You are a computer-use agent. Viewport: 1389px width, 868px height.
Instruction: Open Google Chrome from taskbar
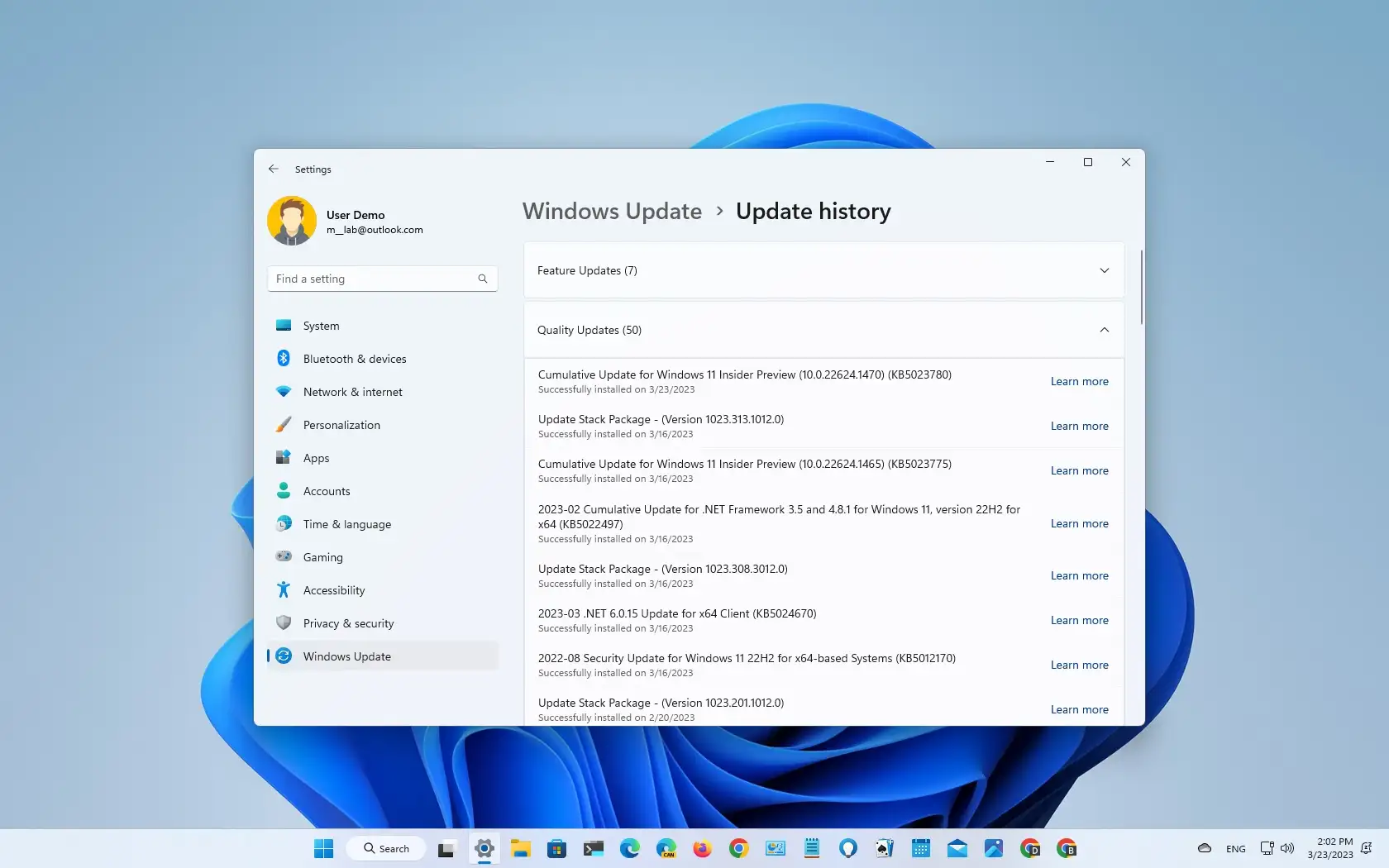(739, 848)
